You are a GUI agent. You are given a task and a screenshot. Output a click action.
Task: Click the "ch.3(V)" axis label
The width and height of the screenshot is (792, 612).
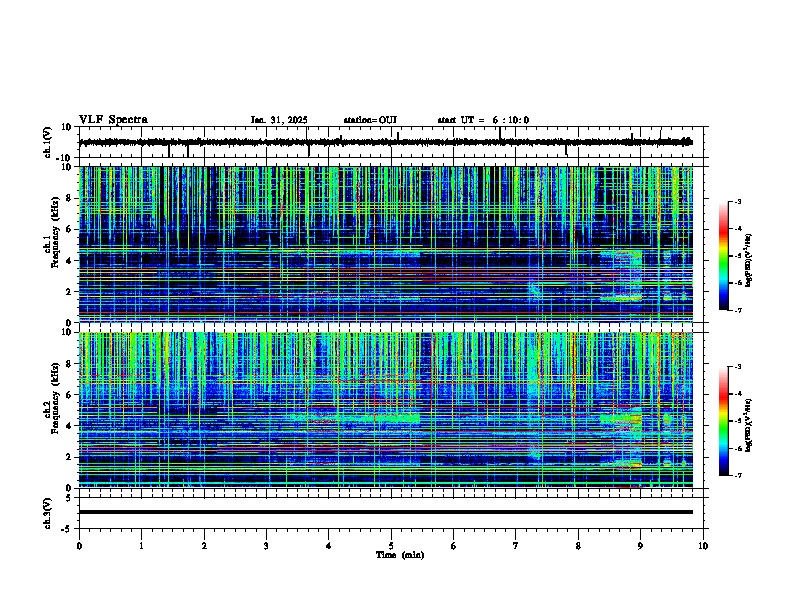47,513
